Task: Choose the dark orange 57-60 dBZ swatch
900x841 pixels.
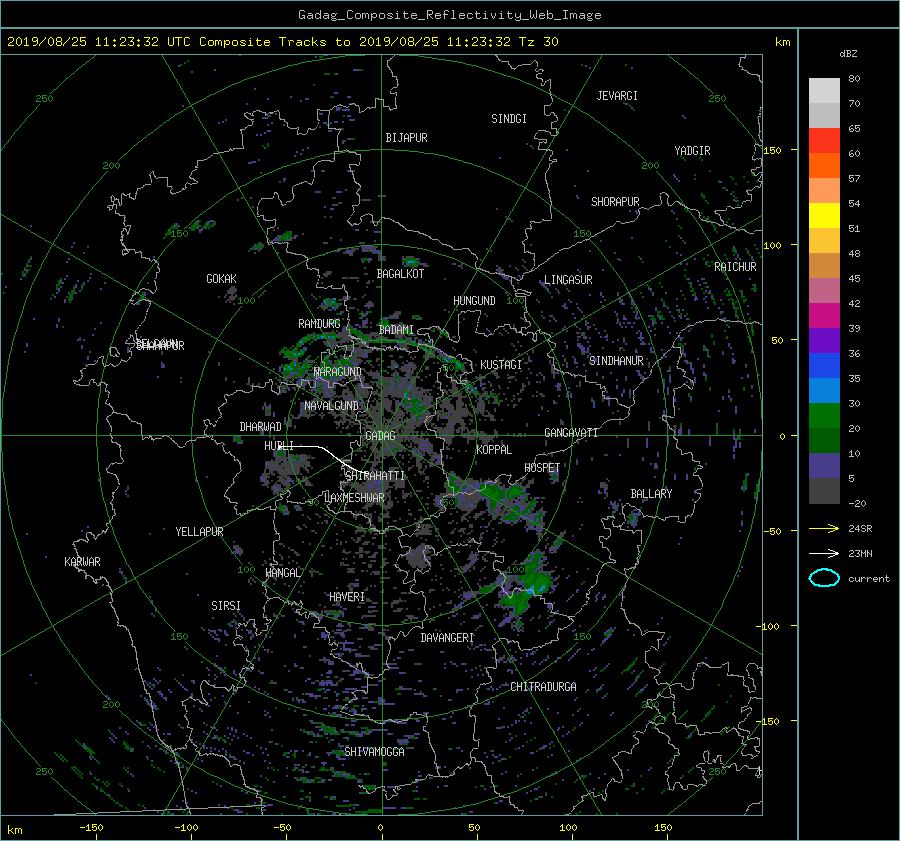Action: coord(824,165)
